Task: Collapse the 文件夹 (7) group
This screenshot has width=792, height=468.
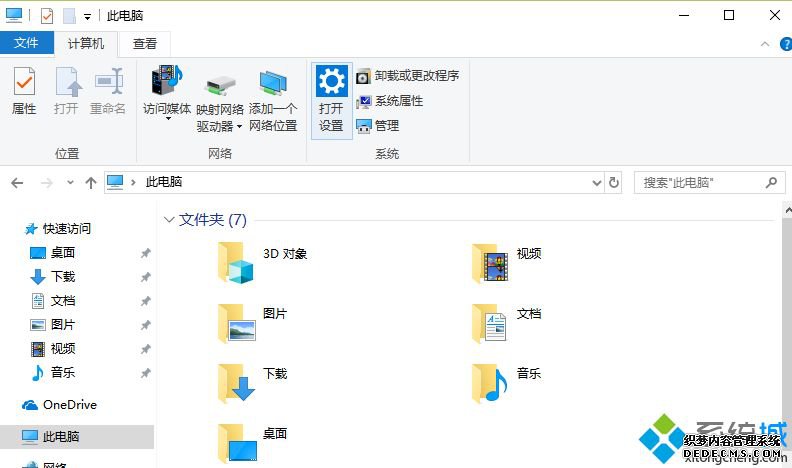Action: [169, 220]
